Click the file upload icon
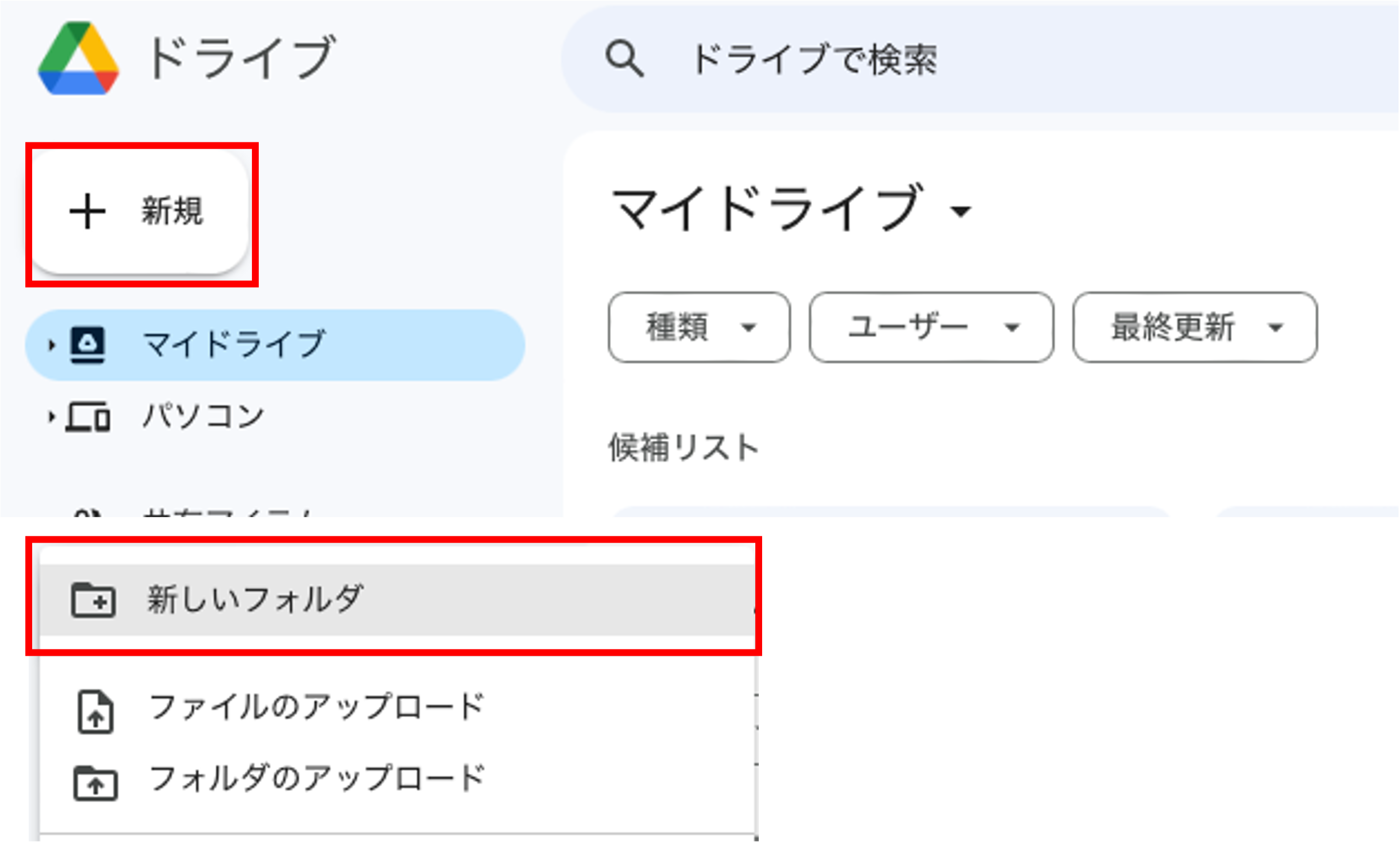The height and width of the screenshot is (842, 1400). pos(95,711)
